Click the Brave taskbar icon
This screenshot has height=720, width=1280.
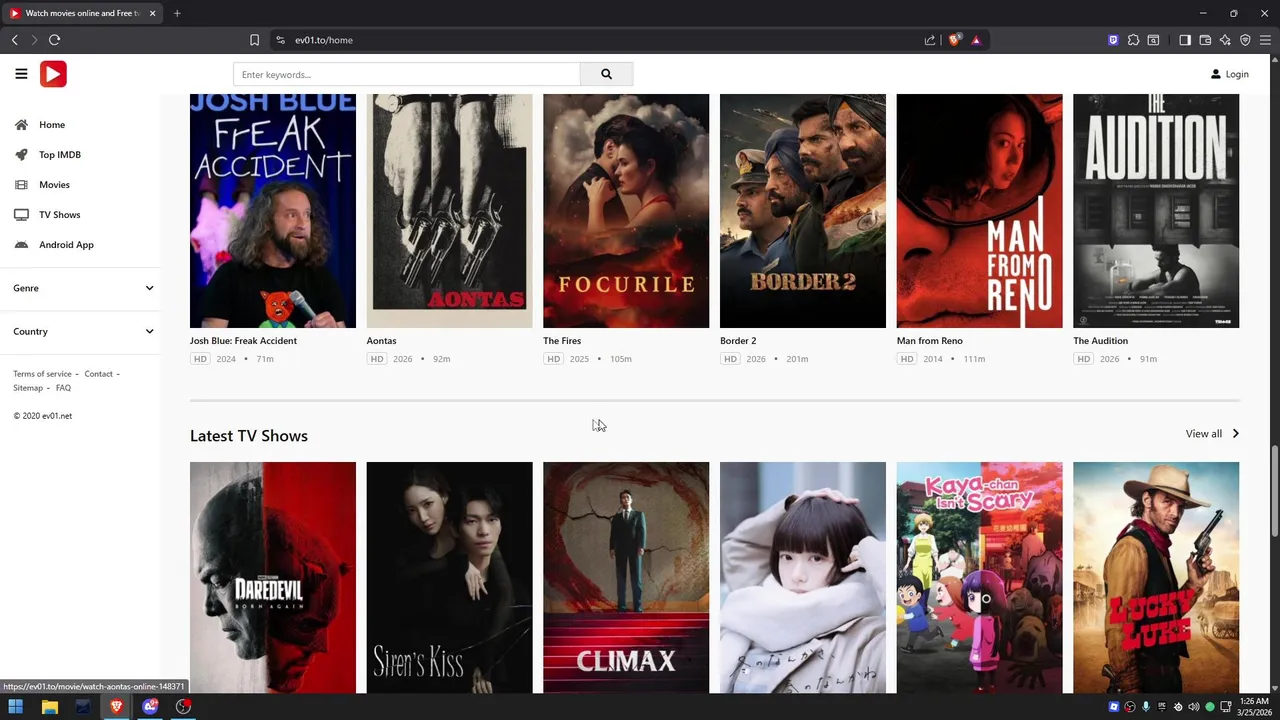(116, 707)
